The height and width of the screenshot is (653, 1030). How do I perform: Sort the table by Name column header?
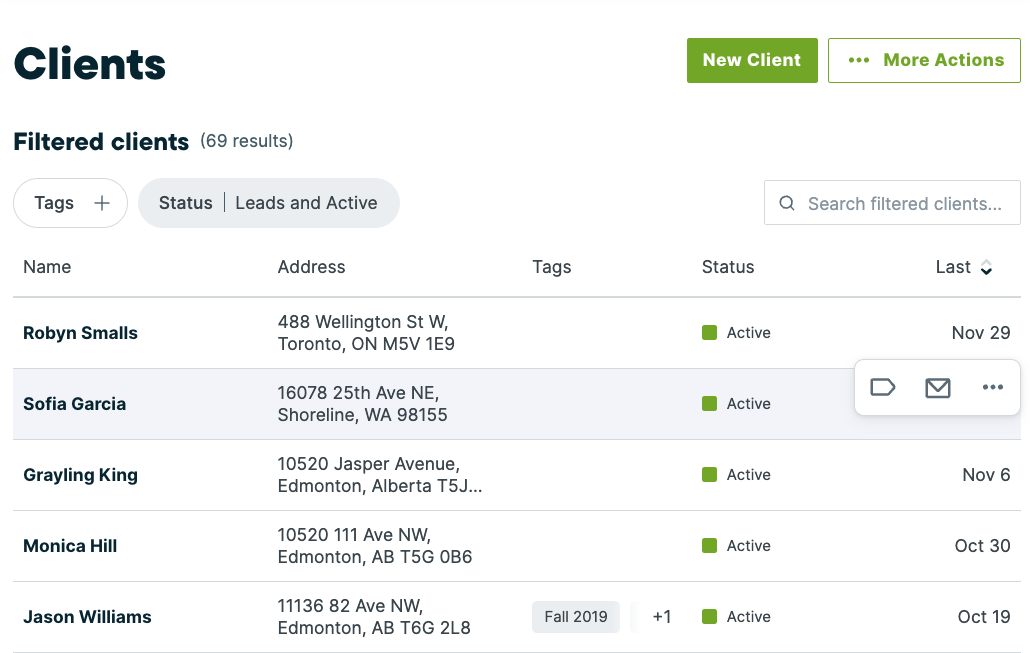click(47, 267)
